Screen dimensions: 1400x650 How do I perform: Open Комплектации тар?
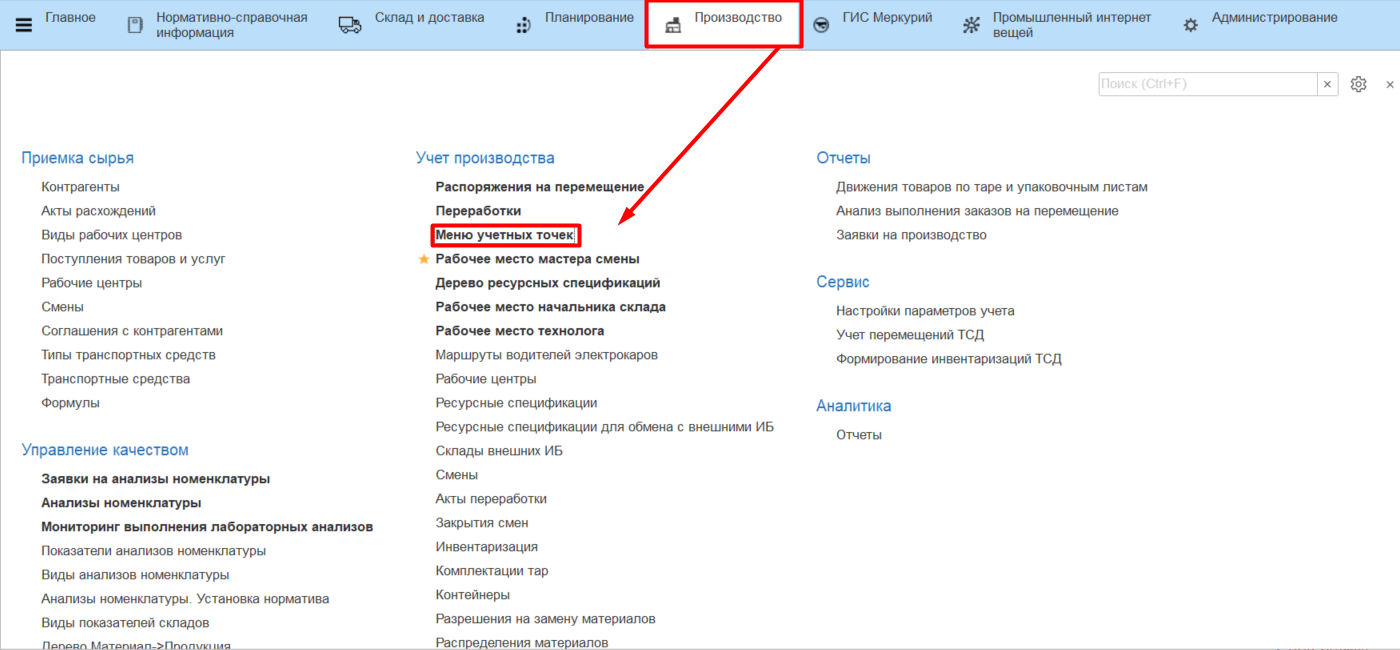492,571
